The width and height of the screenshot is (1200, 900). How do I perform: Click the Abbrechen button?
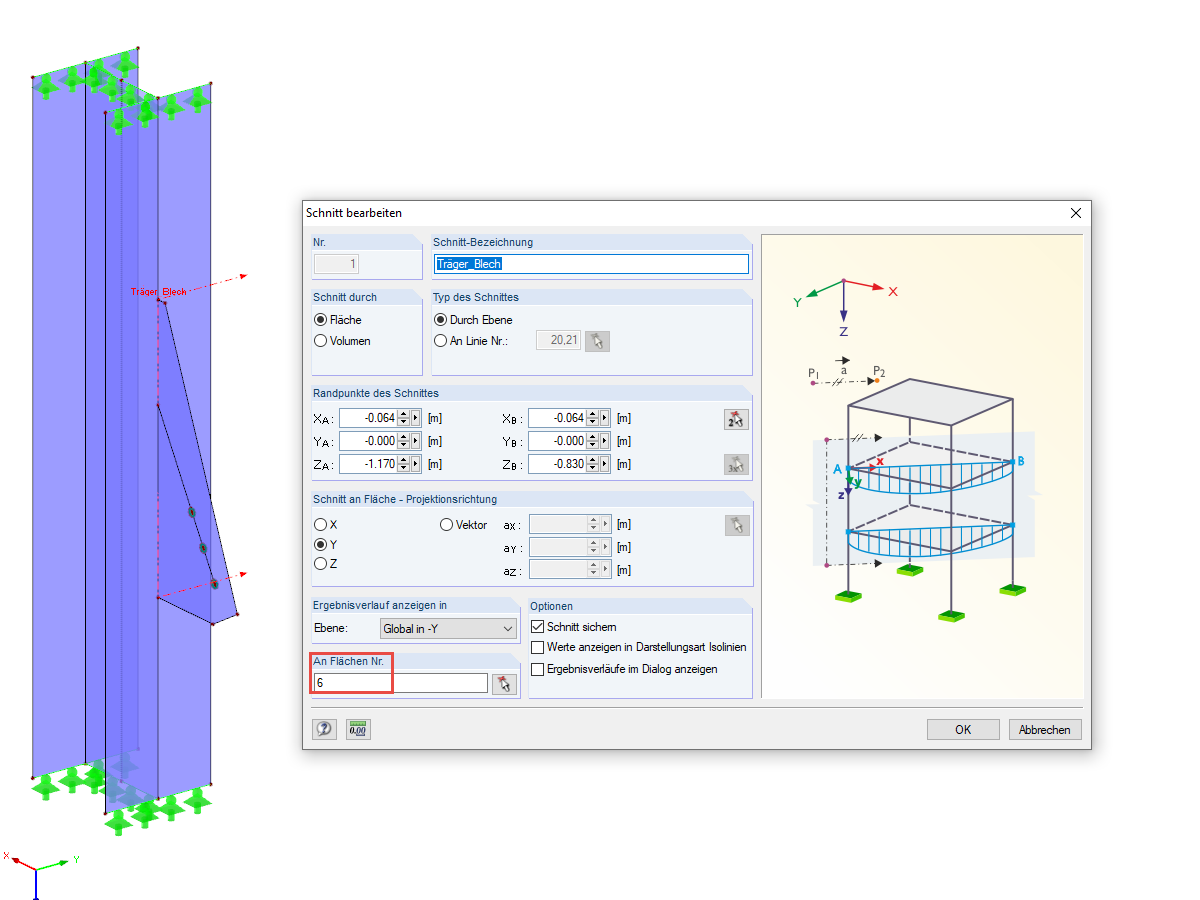pos(1045,729)
